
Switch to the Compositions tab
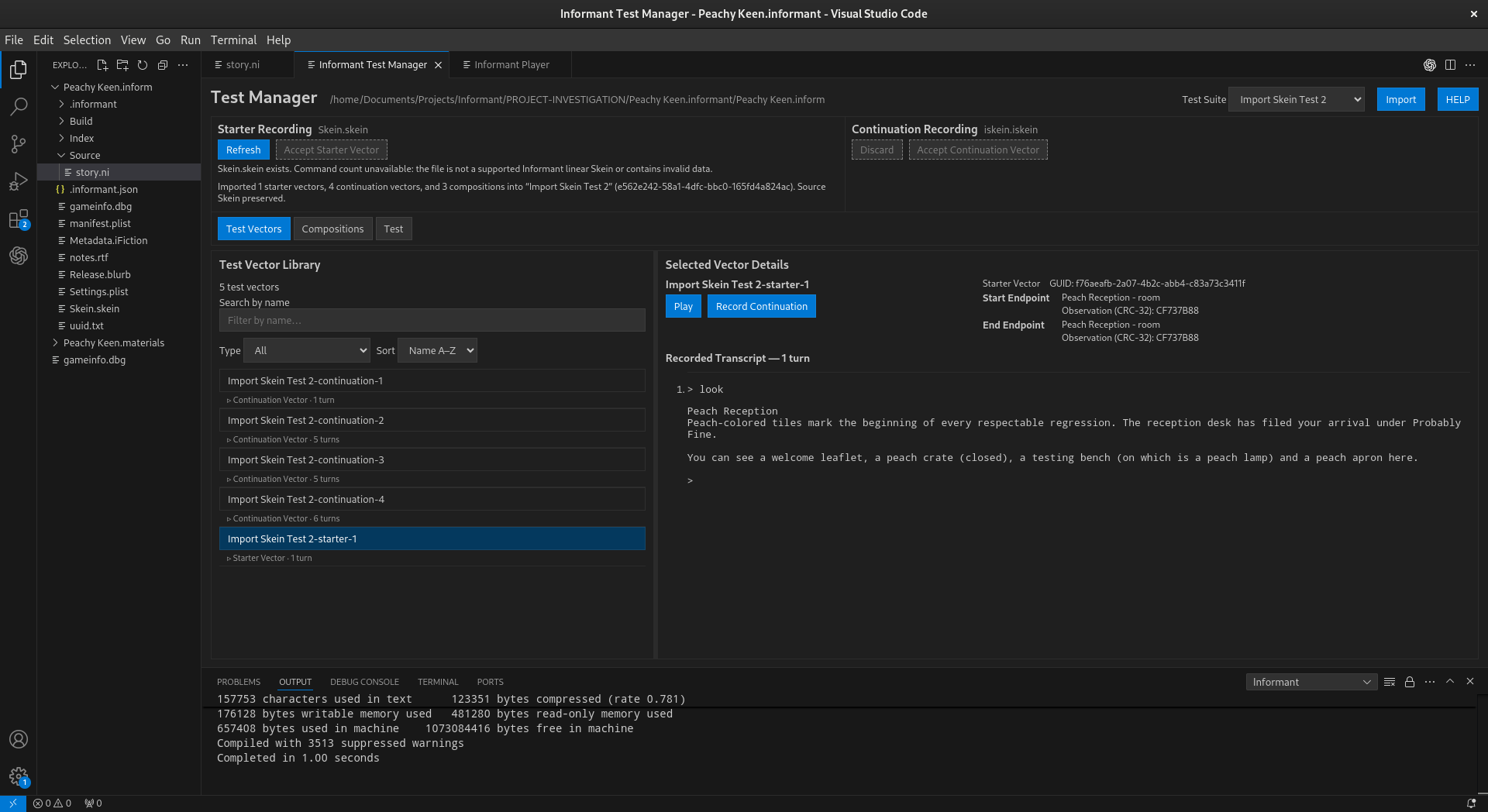[332, 229]
